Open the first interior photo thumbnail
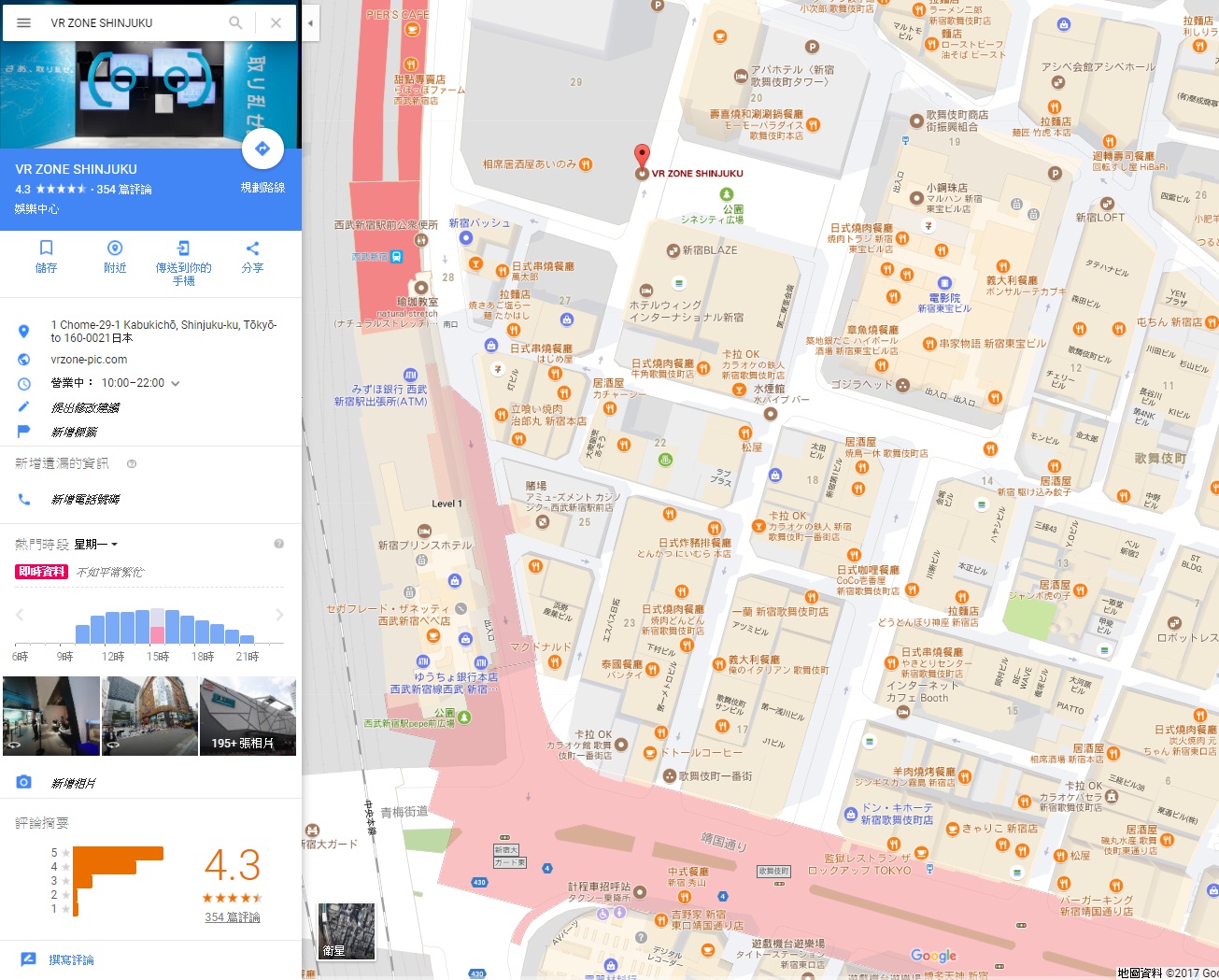The height and width of the screenshot is (980, 1219). click(51, 716)
